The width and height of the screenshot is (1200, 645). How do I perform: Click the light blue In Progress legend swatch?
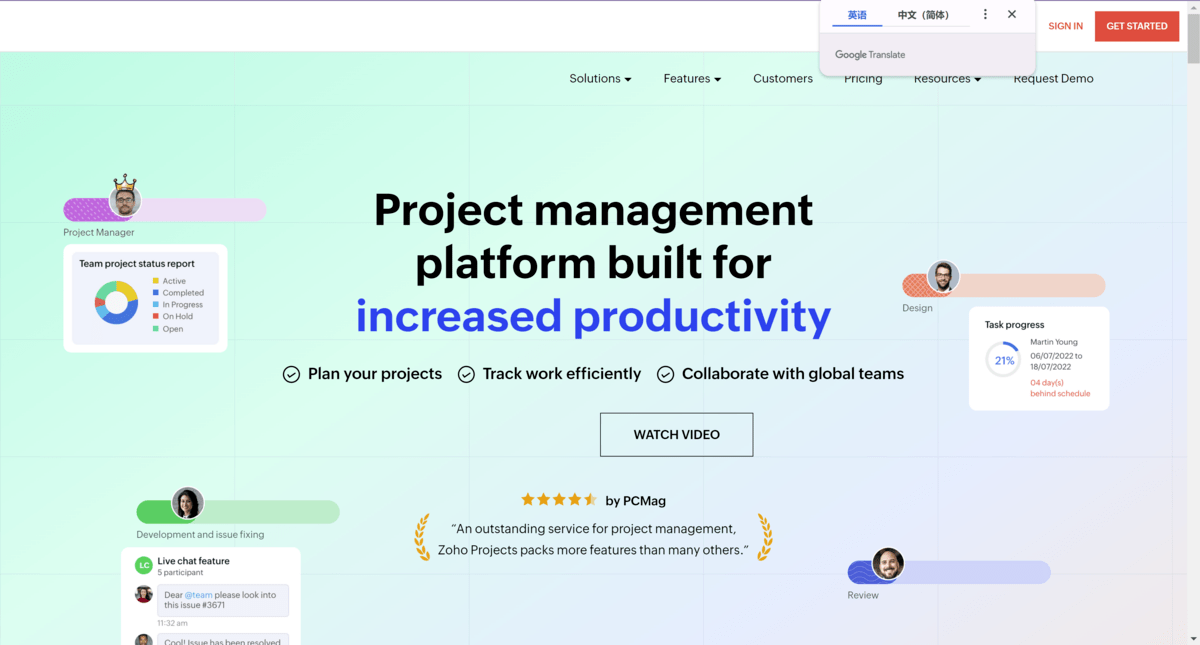[x=156, y=305]
